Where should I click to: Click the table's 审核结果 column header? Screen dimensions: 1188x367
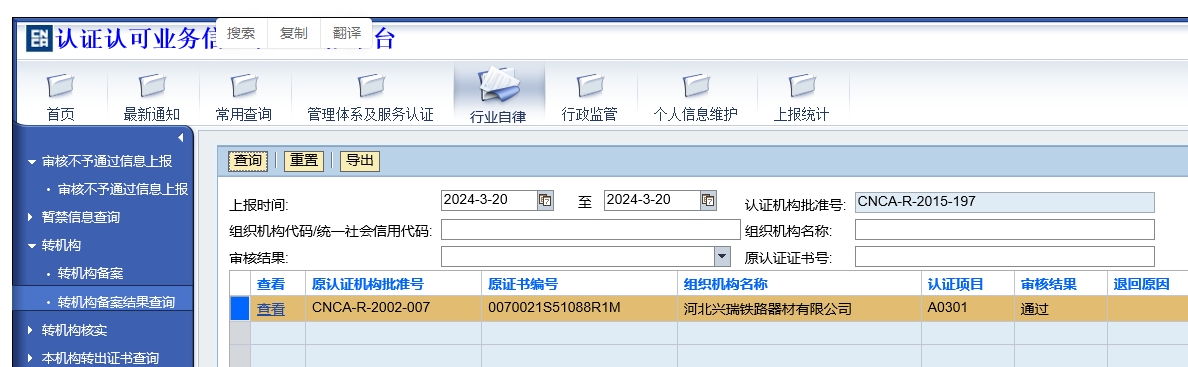1061,284
